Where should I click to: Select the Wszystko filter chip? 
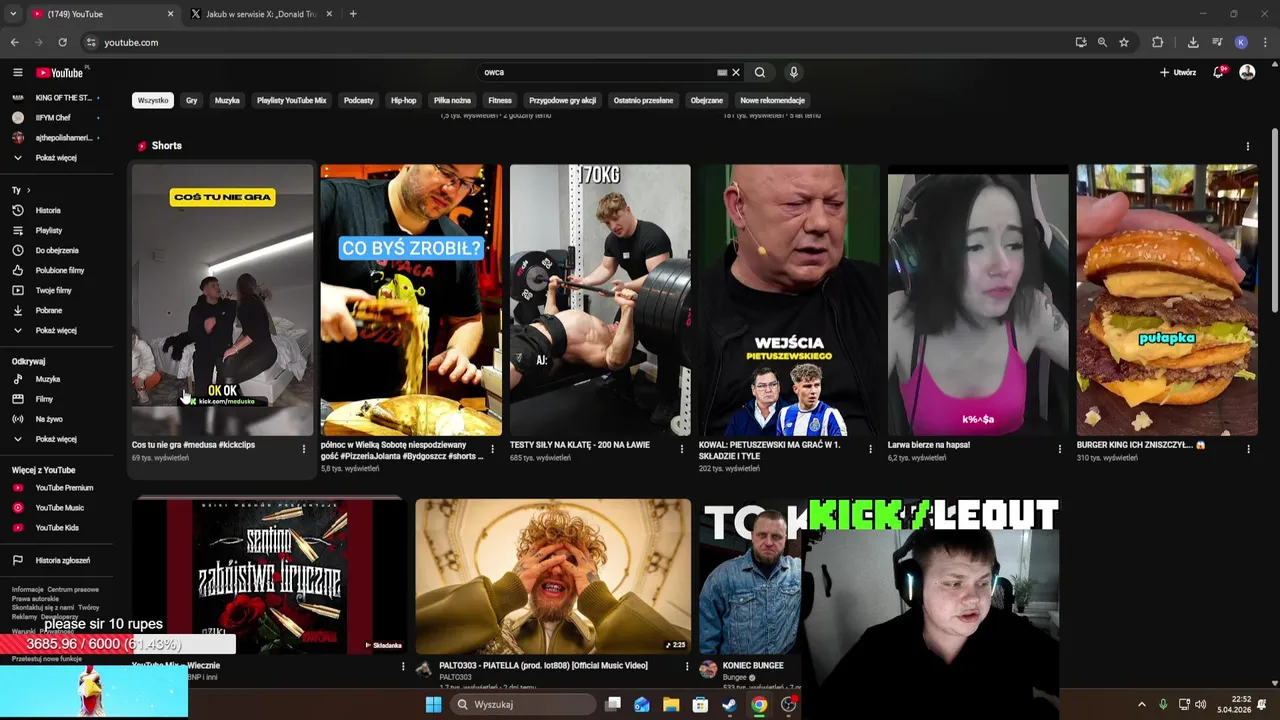(x=153, y=100)
